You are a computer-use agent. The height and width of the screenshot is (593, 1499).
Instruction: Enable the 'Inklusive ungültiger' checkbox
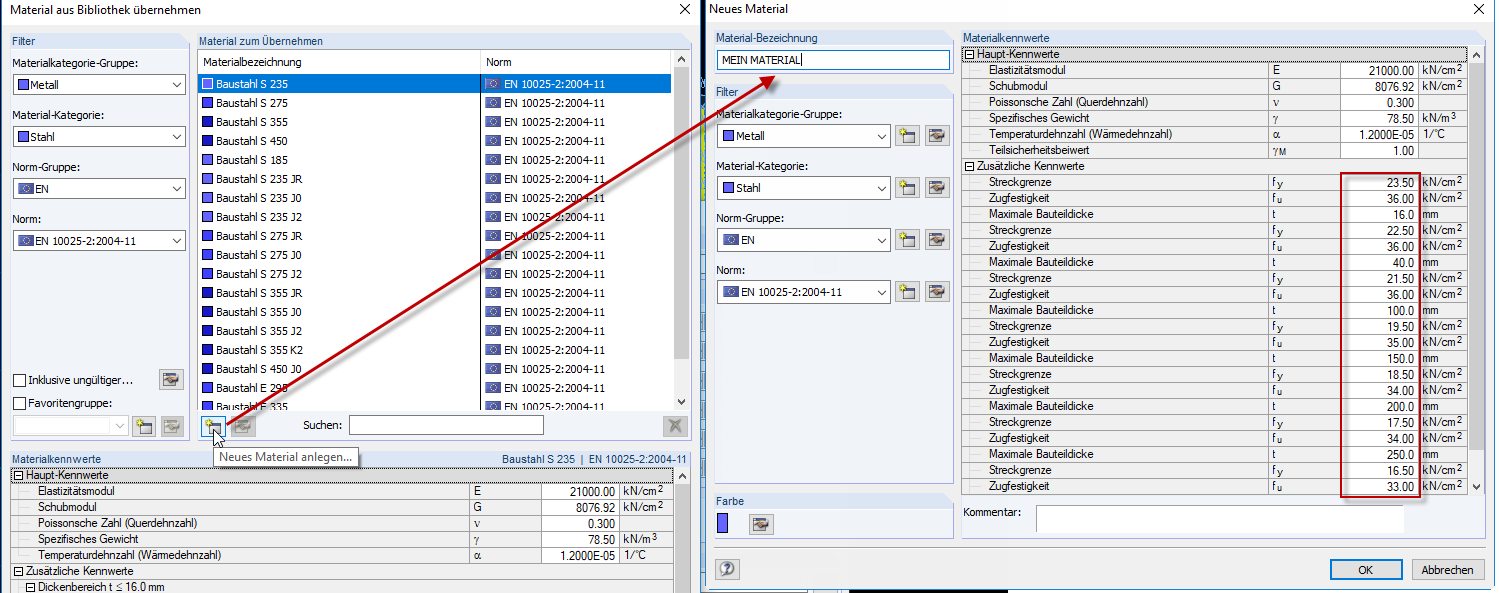pyautogui.click(x=19, y=380)
